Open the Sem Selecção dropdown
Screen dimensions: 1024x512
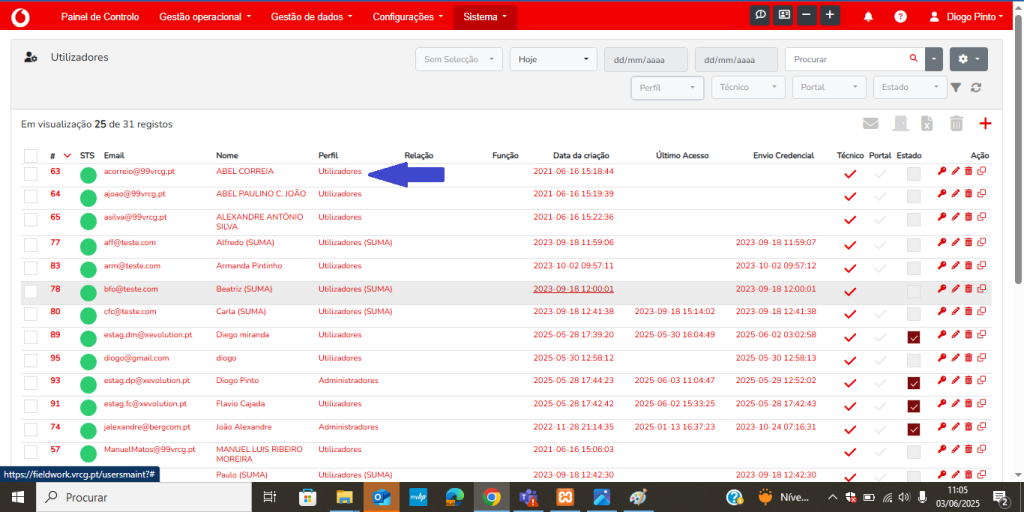[459, 59]
